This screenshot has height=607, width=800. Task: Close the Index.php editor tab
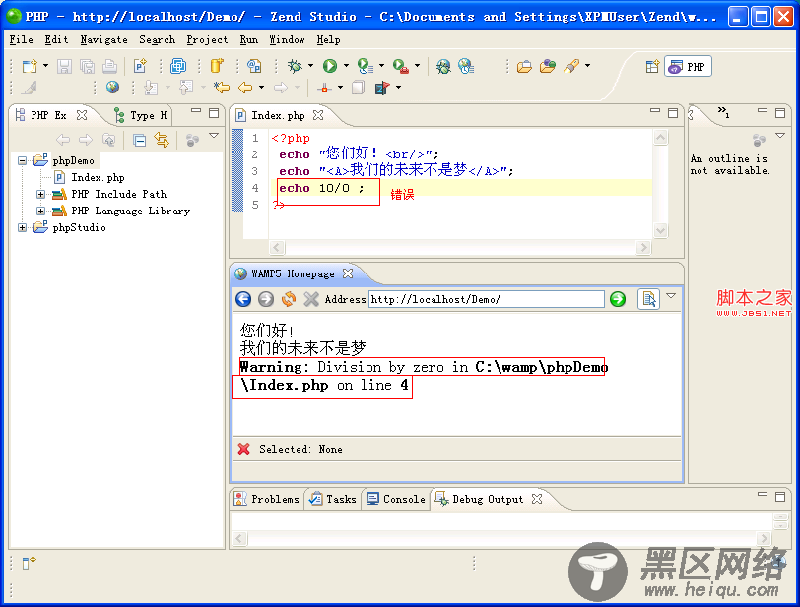318,116
